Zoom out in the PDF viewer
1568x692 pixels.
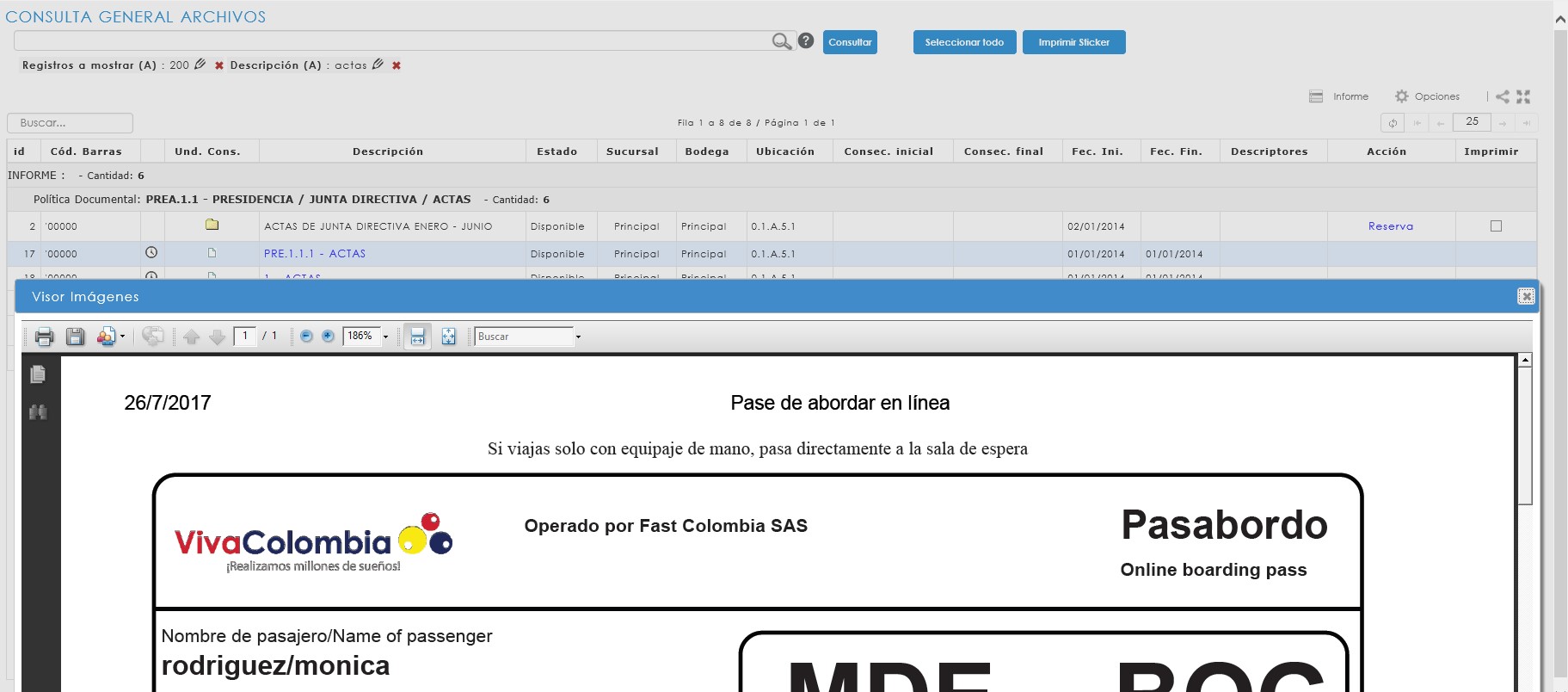click(306, 337)
